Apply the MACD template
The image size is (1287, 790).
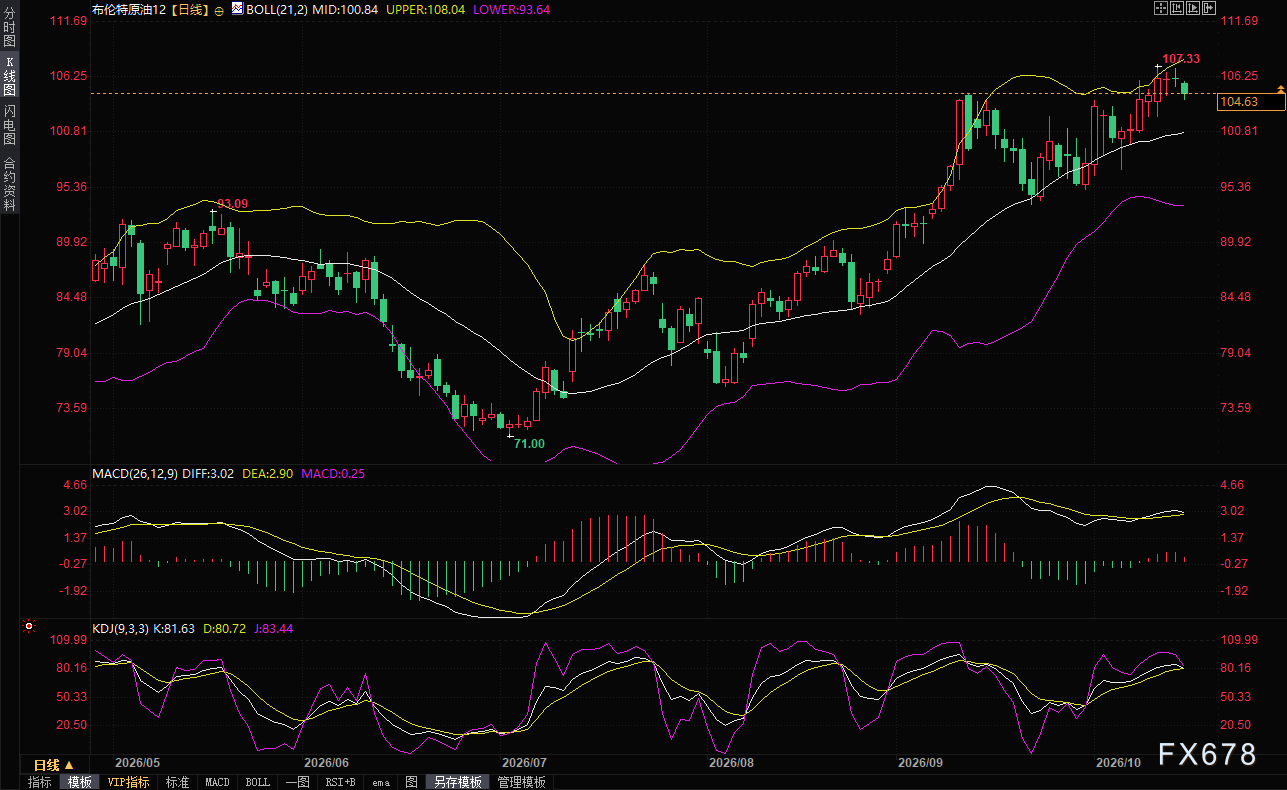[217, 782]
